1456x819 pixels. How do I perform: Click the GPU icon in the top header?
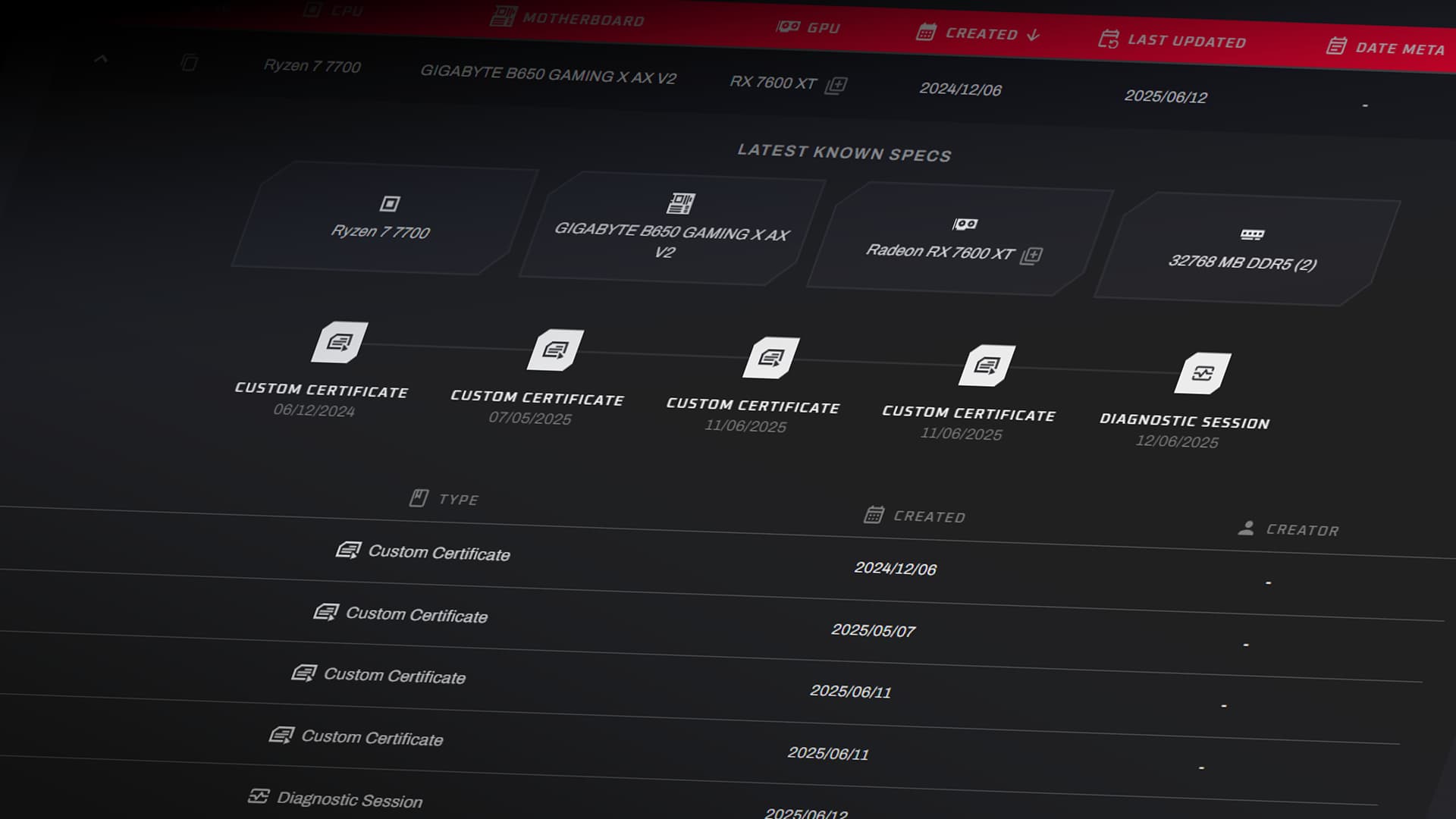click(788, 27)
